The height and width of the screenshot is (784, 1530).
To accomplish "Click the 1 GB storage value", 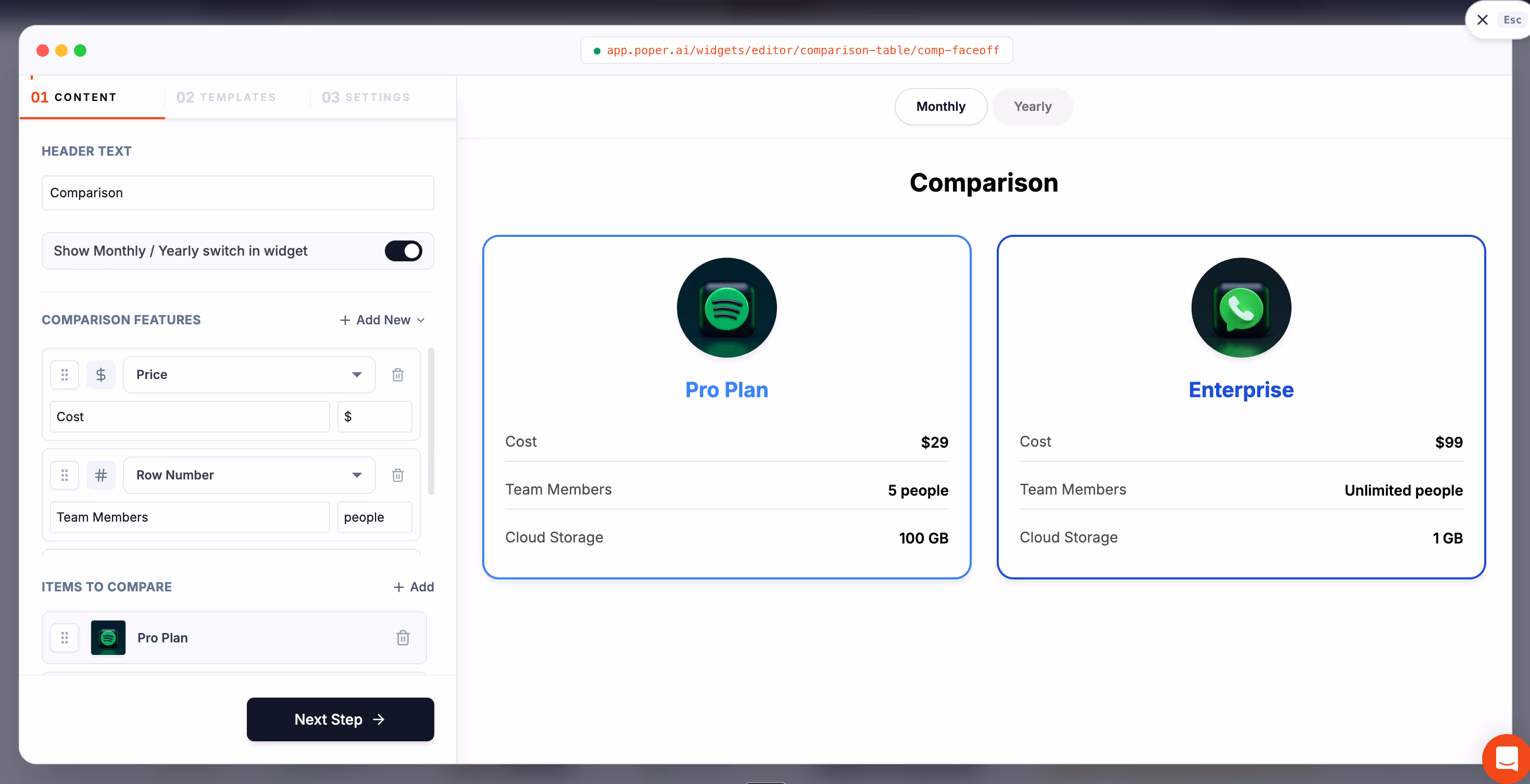I will pyautogui.click(x=1447, y=539).
